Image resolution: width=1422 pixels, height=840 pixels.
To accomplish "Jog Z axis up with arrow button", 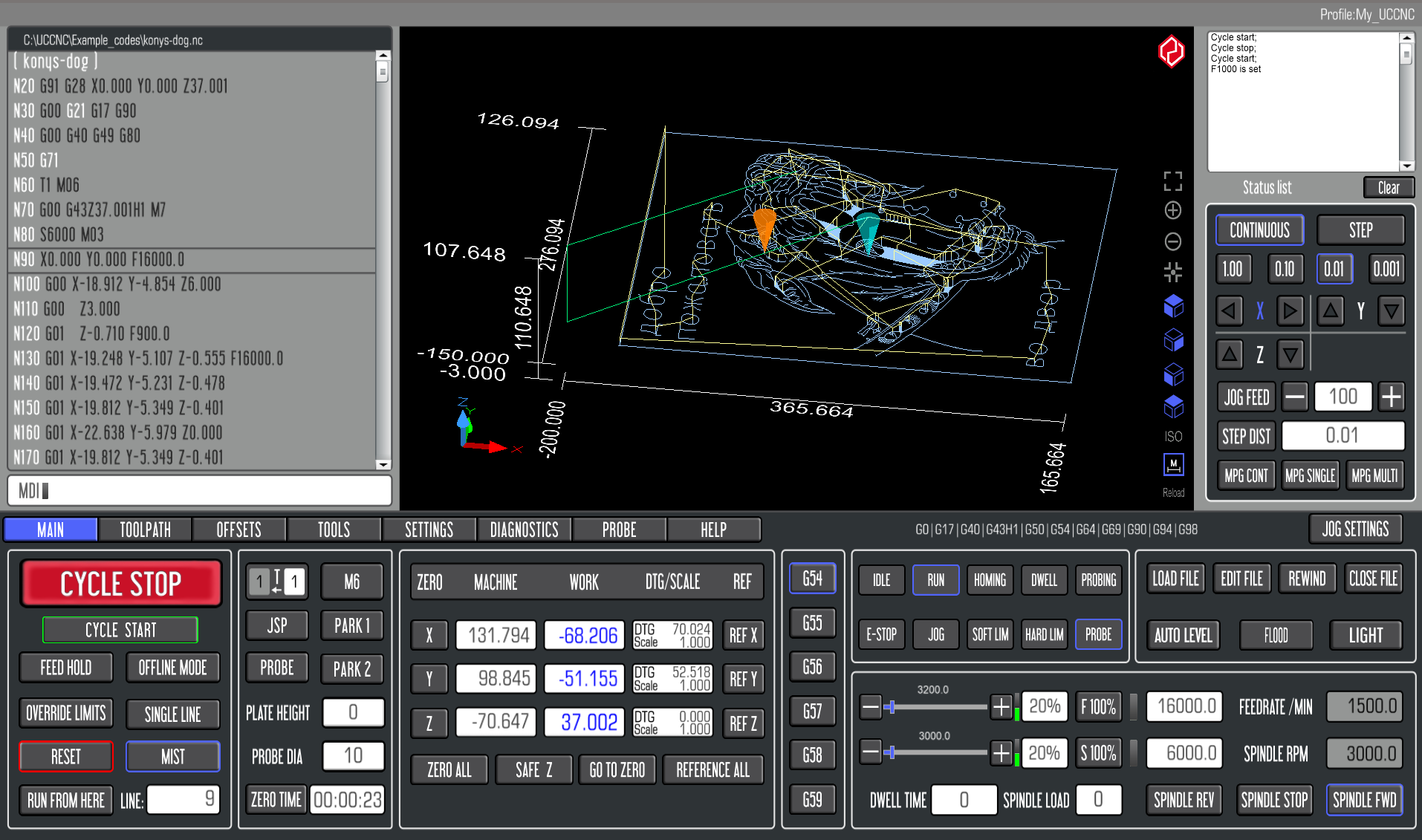I will point(1230,354).
